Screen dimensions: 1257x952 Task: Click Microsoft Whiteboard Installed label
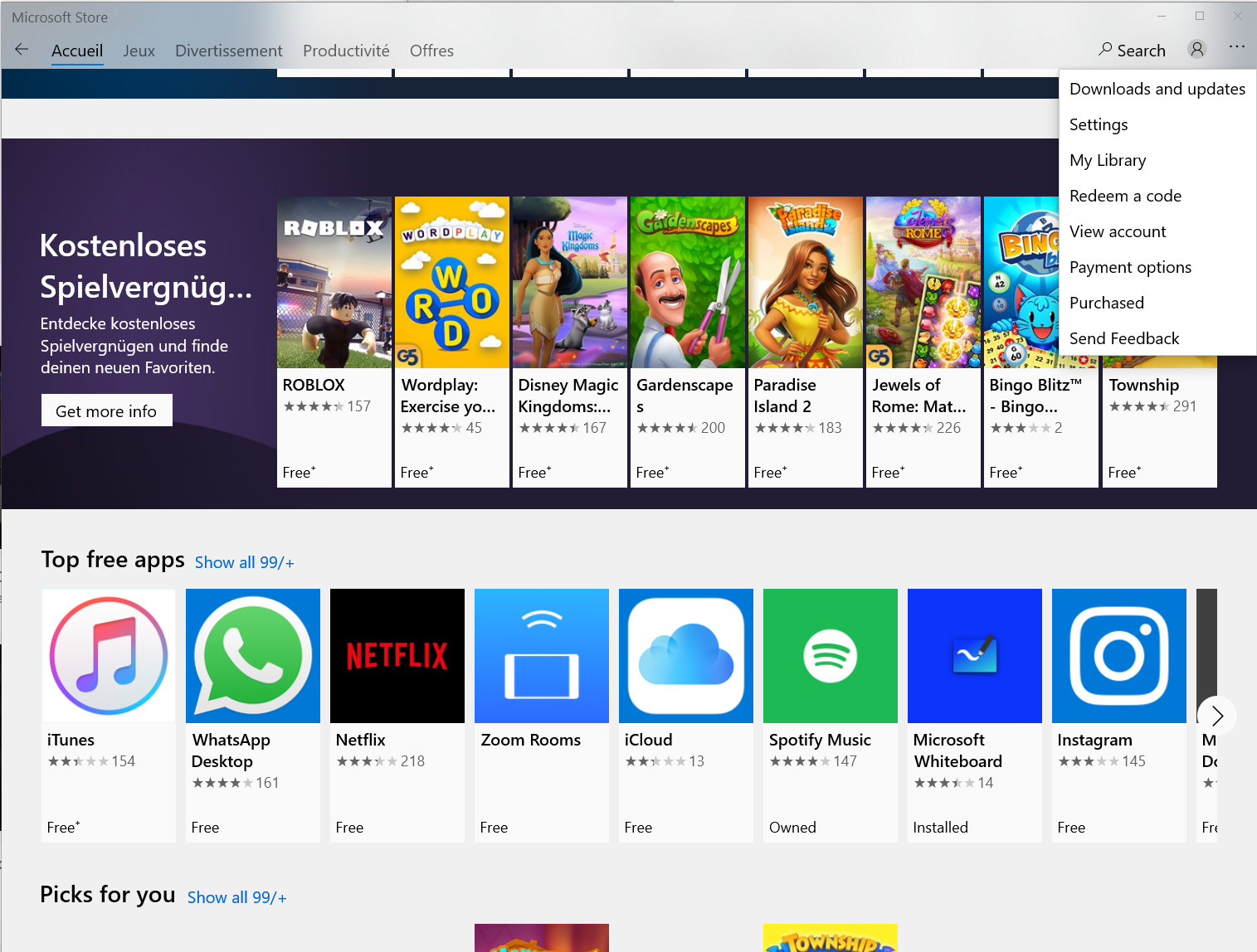click(940, 828)
